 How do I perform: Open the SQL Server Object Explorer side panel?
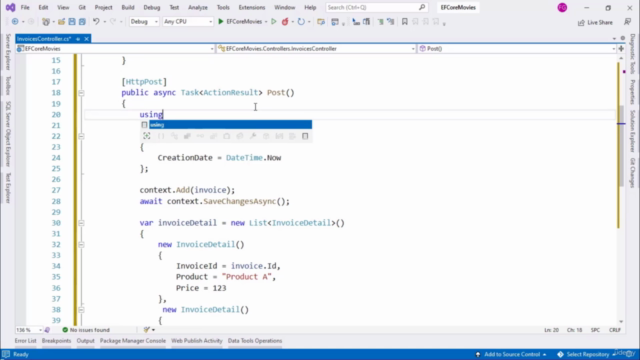[8, 134]
